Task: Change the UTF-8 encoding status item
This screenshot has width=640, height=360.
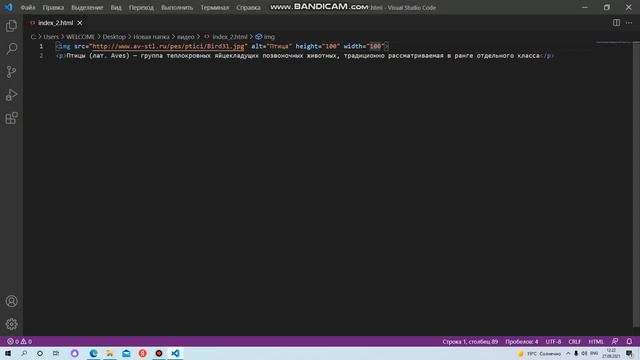Action: point(553,341)
